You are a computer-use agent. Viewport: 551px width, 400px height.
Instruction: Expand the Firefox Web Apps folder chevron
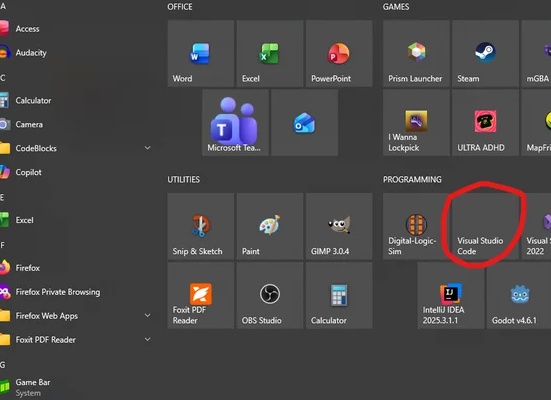pyautogui.click(x=148, y=315)
